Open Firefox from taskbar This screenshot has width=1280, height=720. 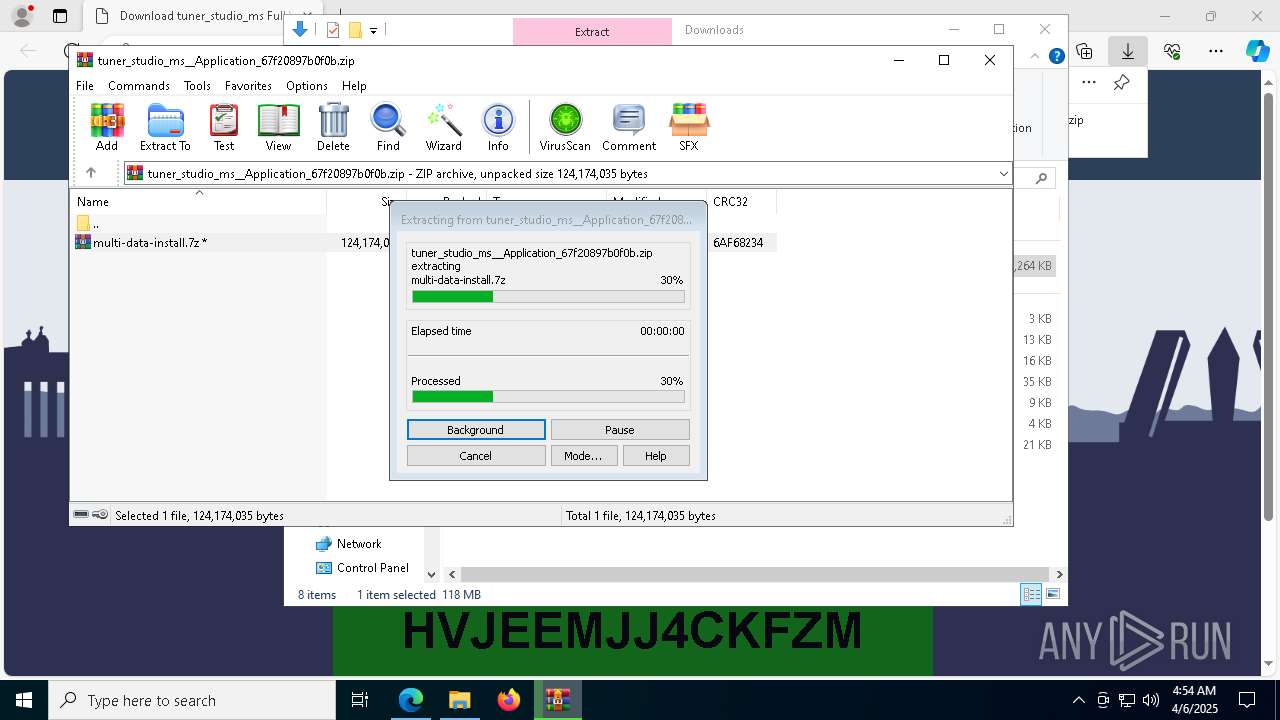tap(509, 700)
